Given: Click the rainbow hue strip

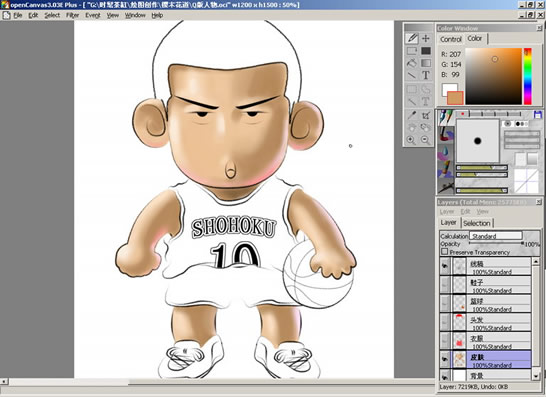Looking at the screenshot, I should pos(528,76).
